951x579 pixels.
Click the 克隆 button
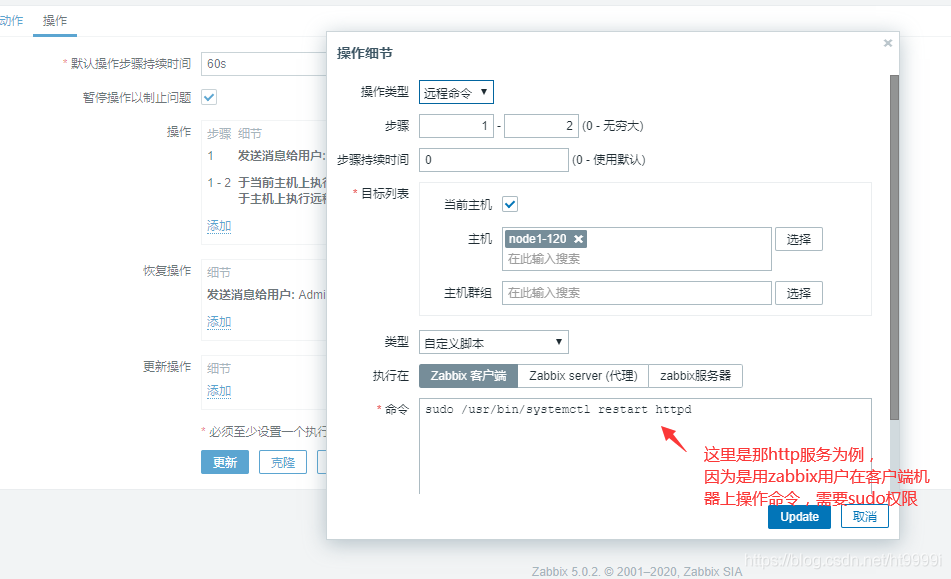(283, 463)
